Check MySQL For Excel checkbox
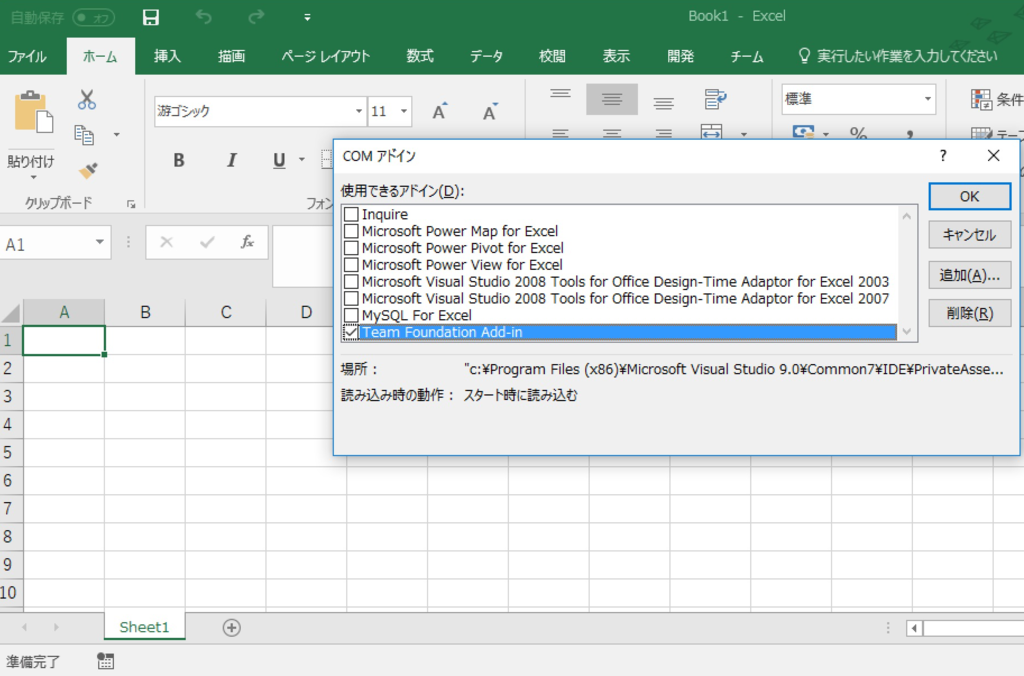1024x676 pixels. [x=351, y=315]
